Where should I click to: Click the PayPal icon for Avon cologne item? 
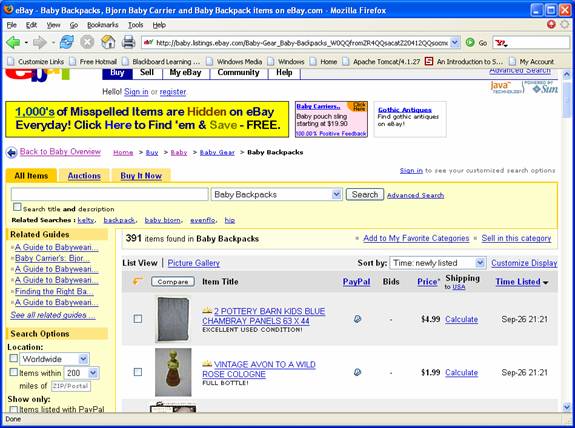(x=357, y=372)
